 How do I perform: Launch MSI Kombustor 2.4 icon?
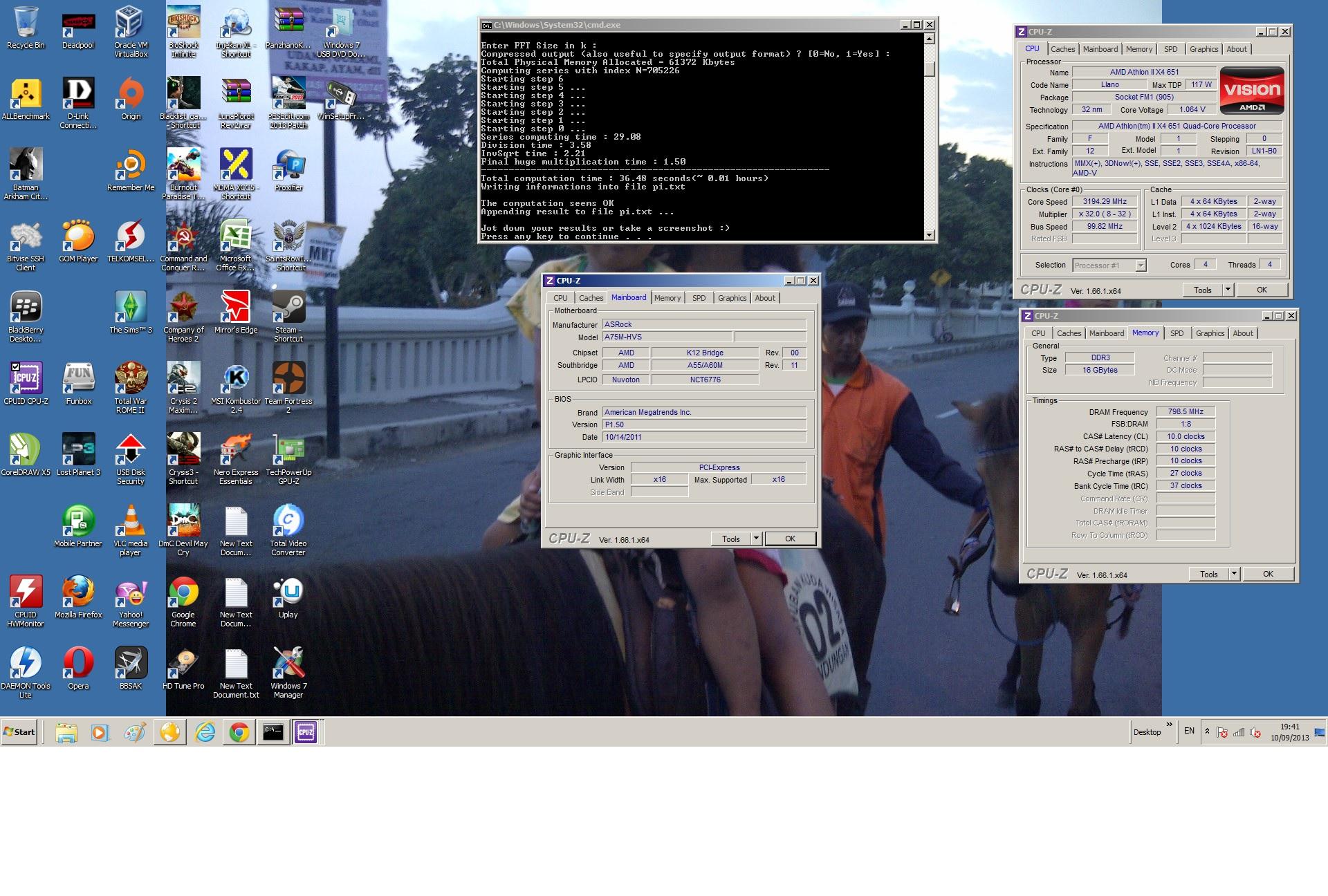point(236,388)
